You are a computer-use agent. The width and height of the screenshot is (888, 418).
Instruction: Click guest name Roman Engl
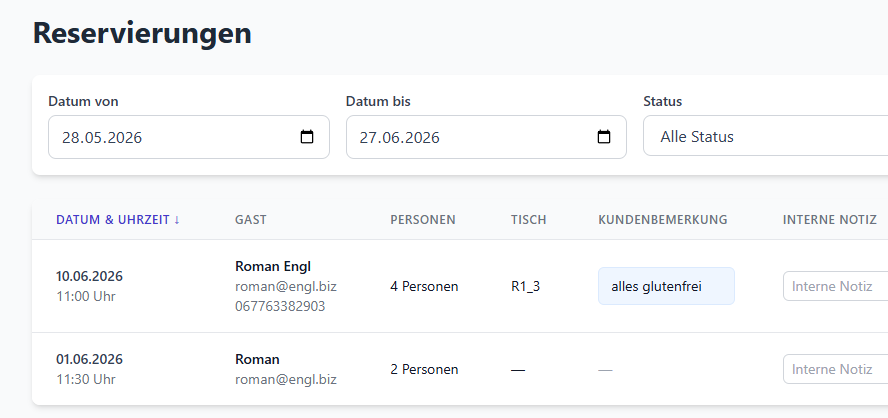pyautogui.click(x=273, y=266)
